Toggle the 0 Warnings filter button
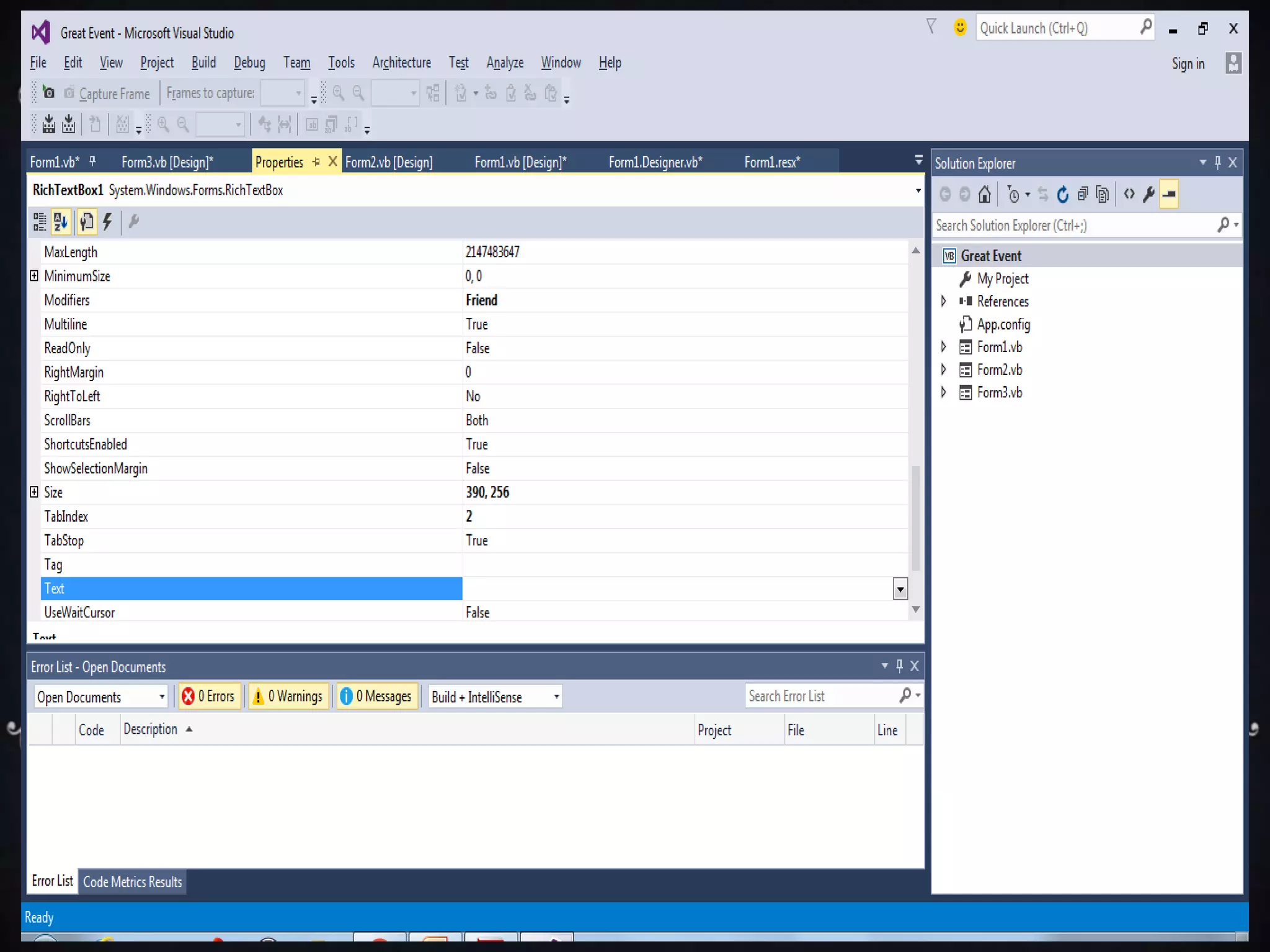1270x952 pixels. [288, 696]
